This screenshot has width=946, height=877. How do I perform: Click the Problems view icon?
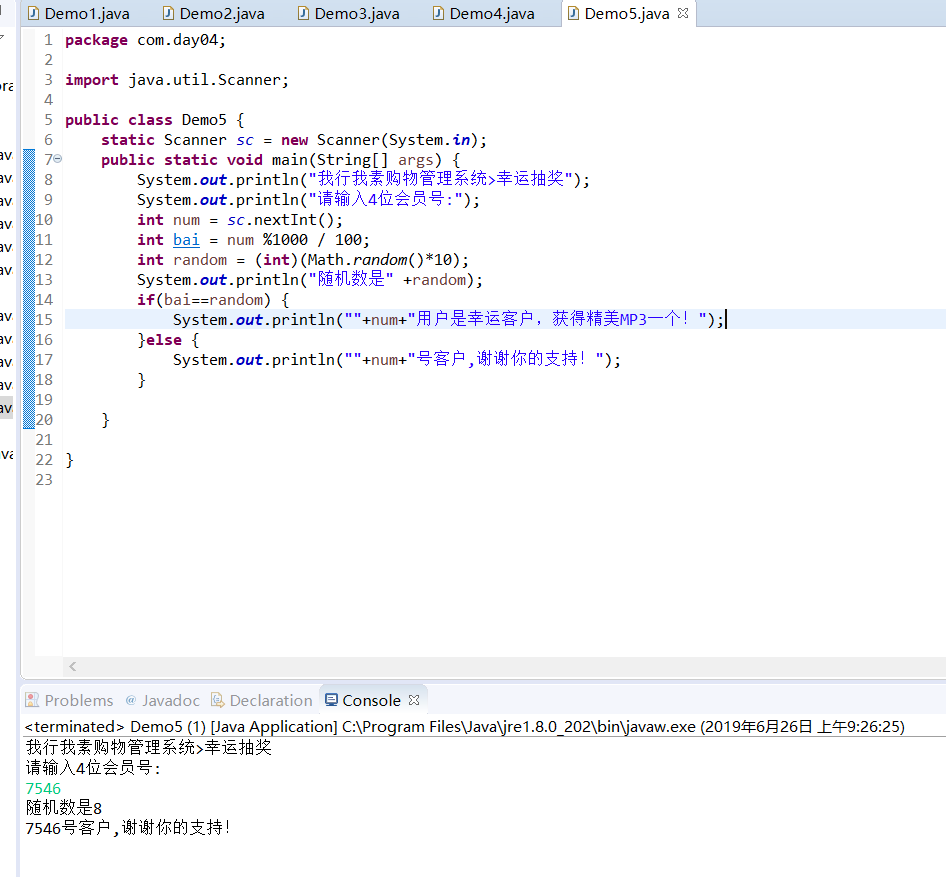[33, 700]
